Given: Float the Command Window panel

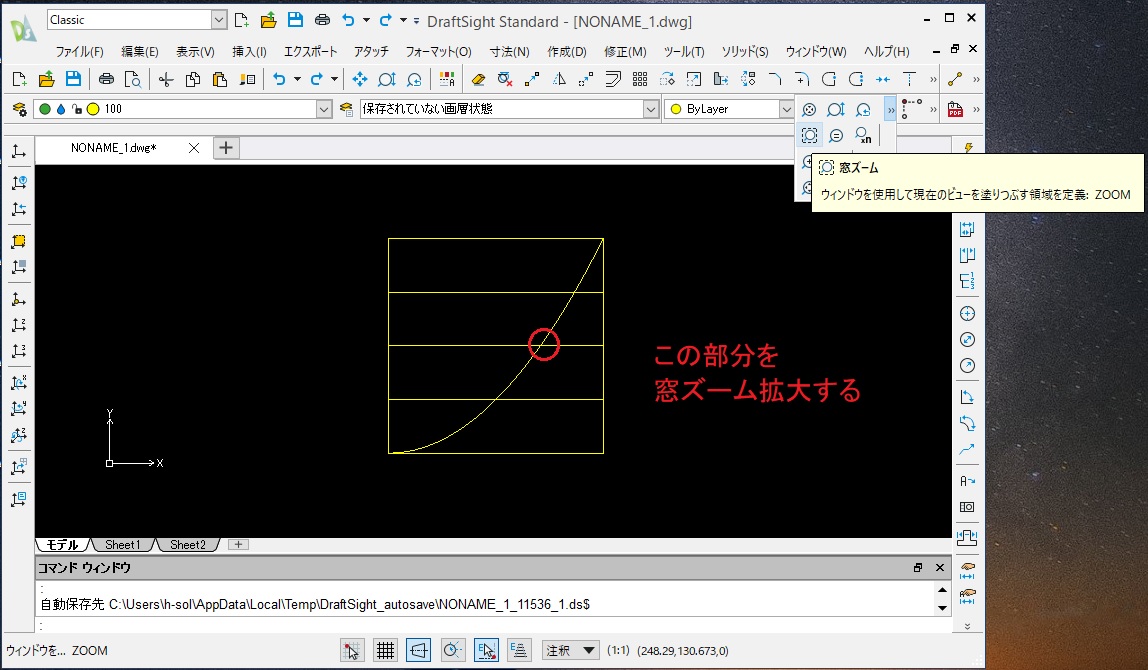Looking at the screenshot, I should 918,567.
